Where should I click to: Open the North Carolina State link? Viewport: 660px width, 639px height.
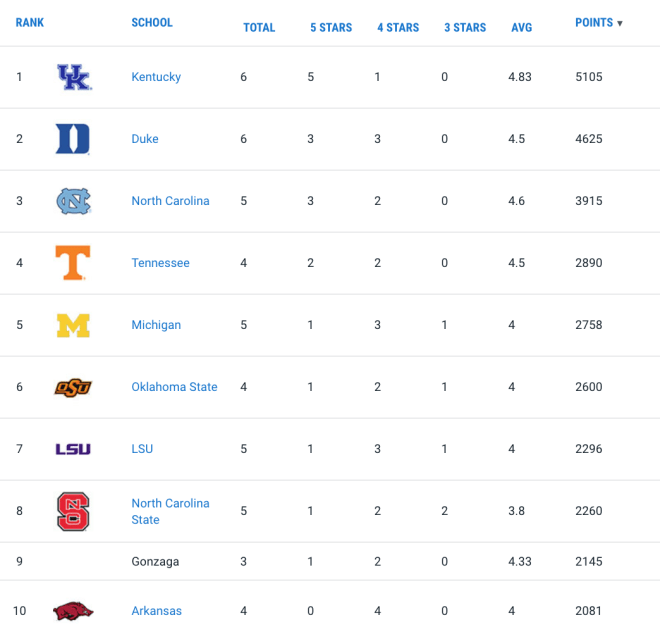click(x=170, y=511)
